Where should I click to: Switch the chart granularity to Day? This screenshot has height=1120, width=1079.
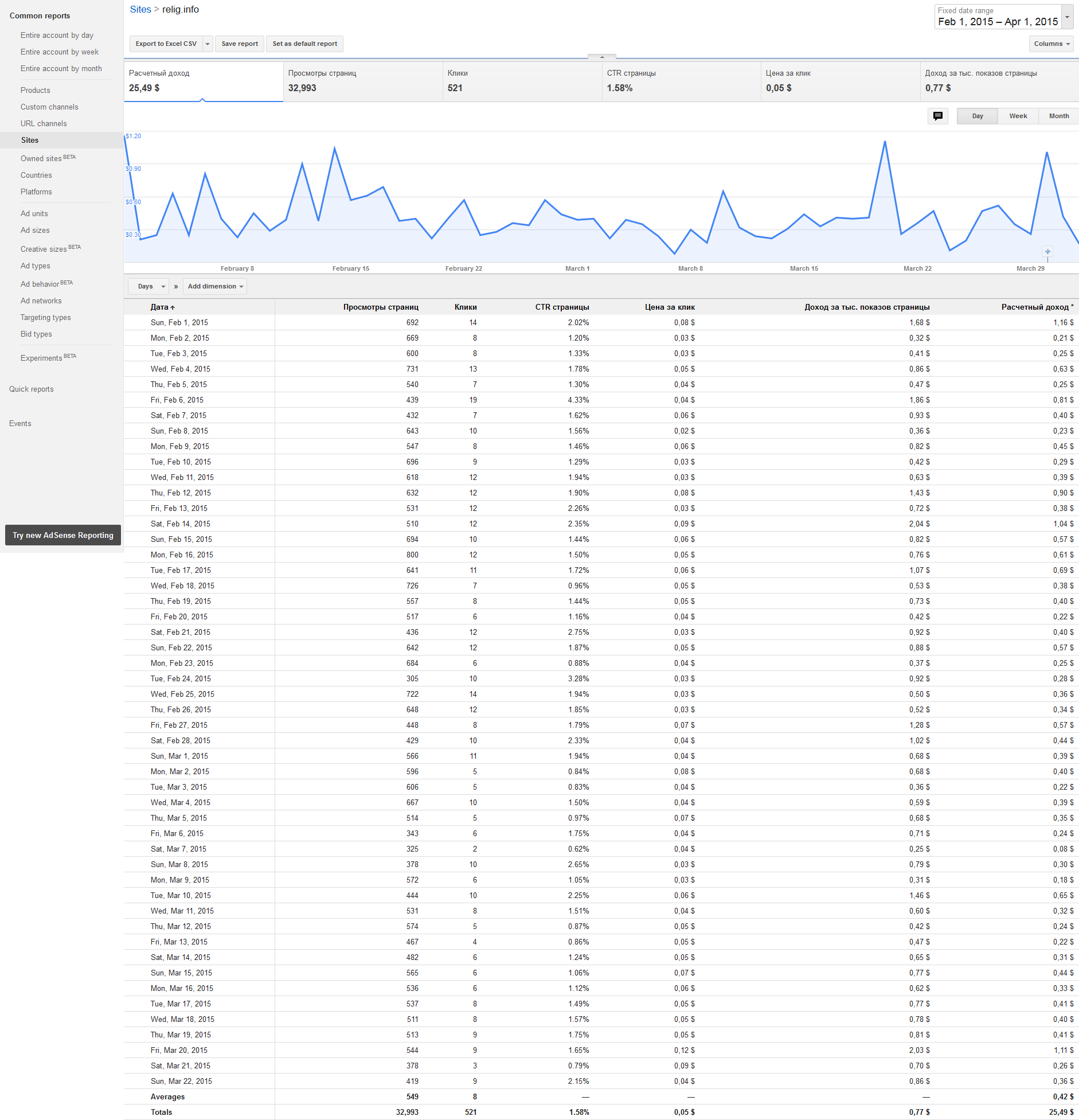(x=977, y=116)
